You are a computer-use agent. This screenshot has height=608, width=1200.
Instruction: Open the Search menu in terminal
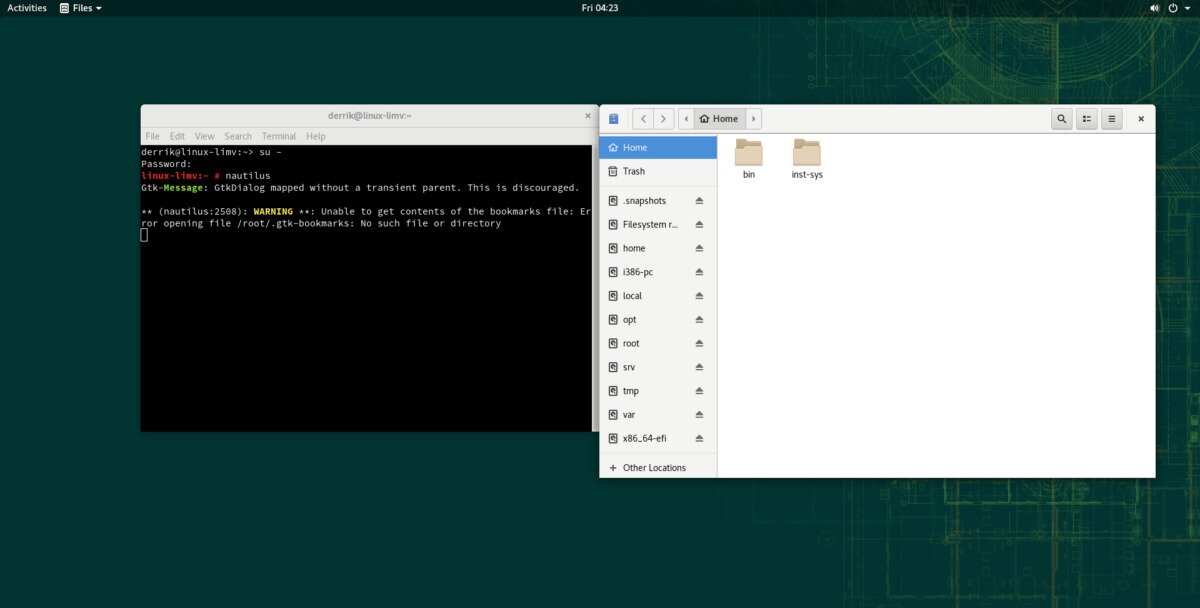pyautogui.click(x=238, y=136)
